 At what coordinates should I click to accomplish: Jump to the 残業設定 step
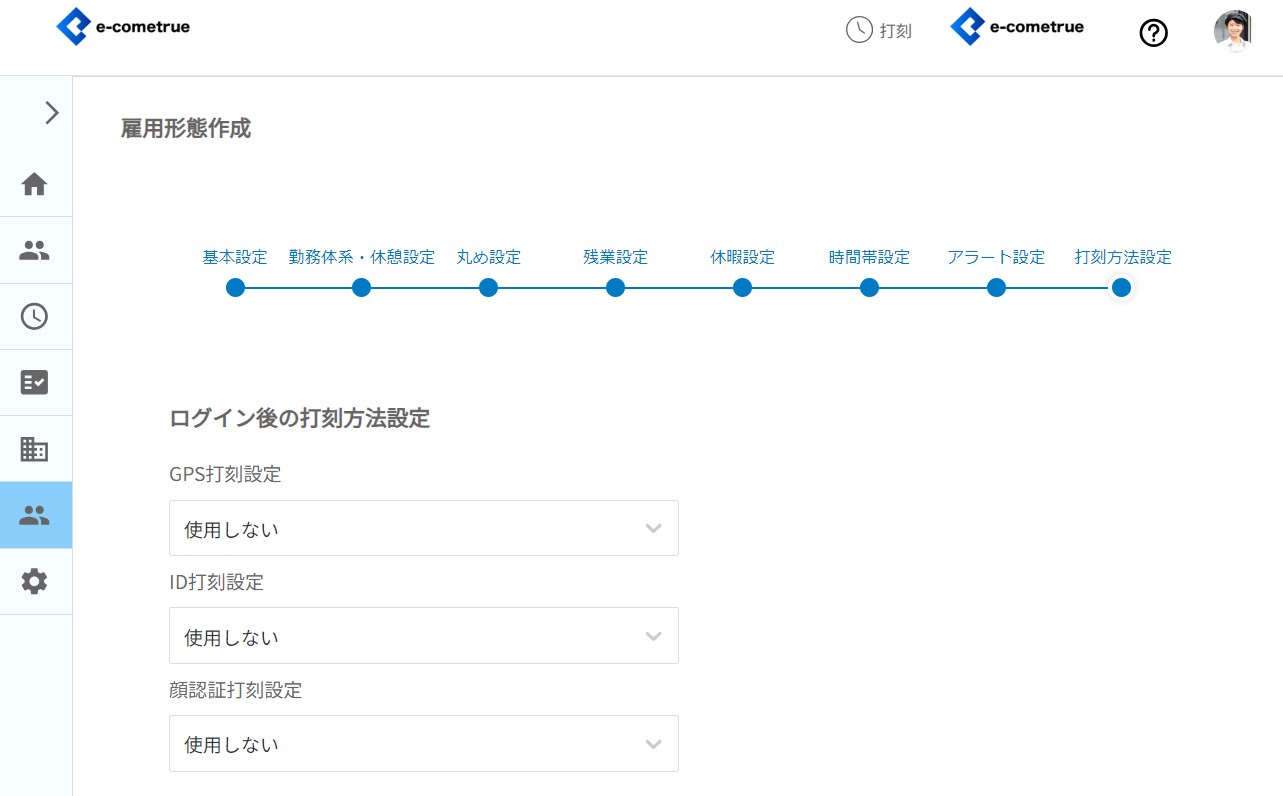615,257
